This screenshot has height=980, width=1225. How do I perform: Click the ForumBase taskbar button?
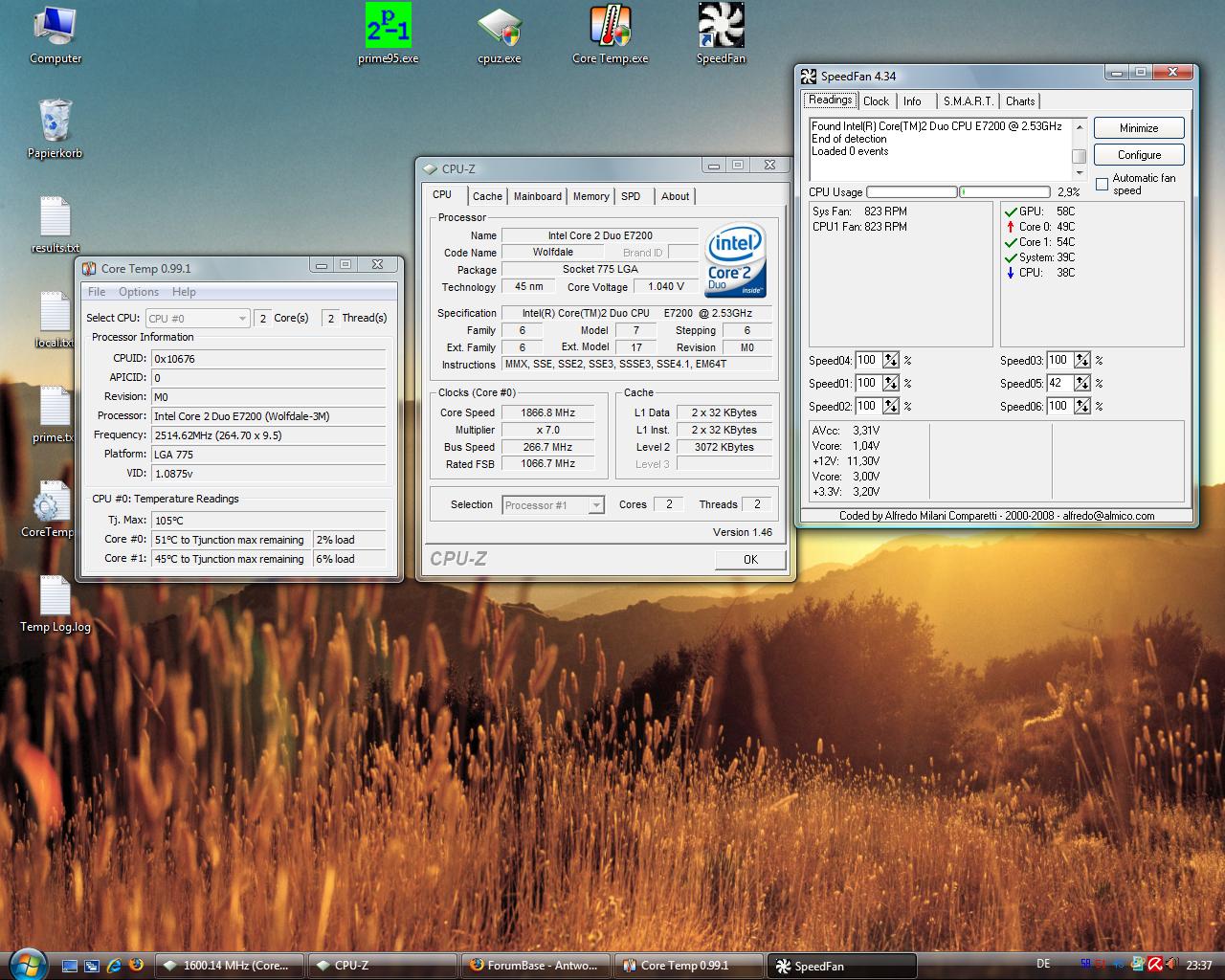pyautogui.click(x=534, y=966)
